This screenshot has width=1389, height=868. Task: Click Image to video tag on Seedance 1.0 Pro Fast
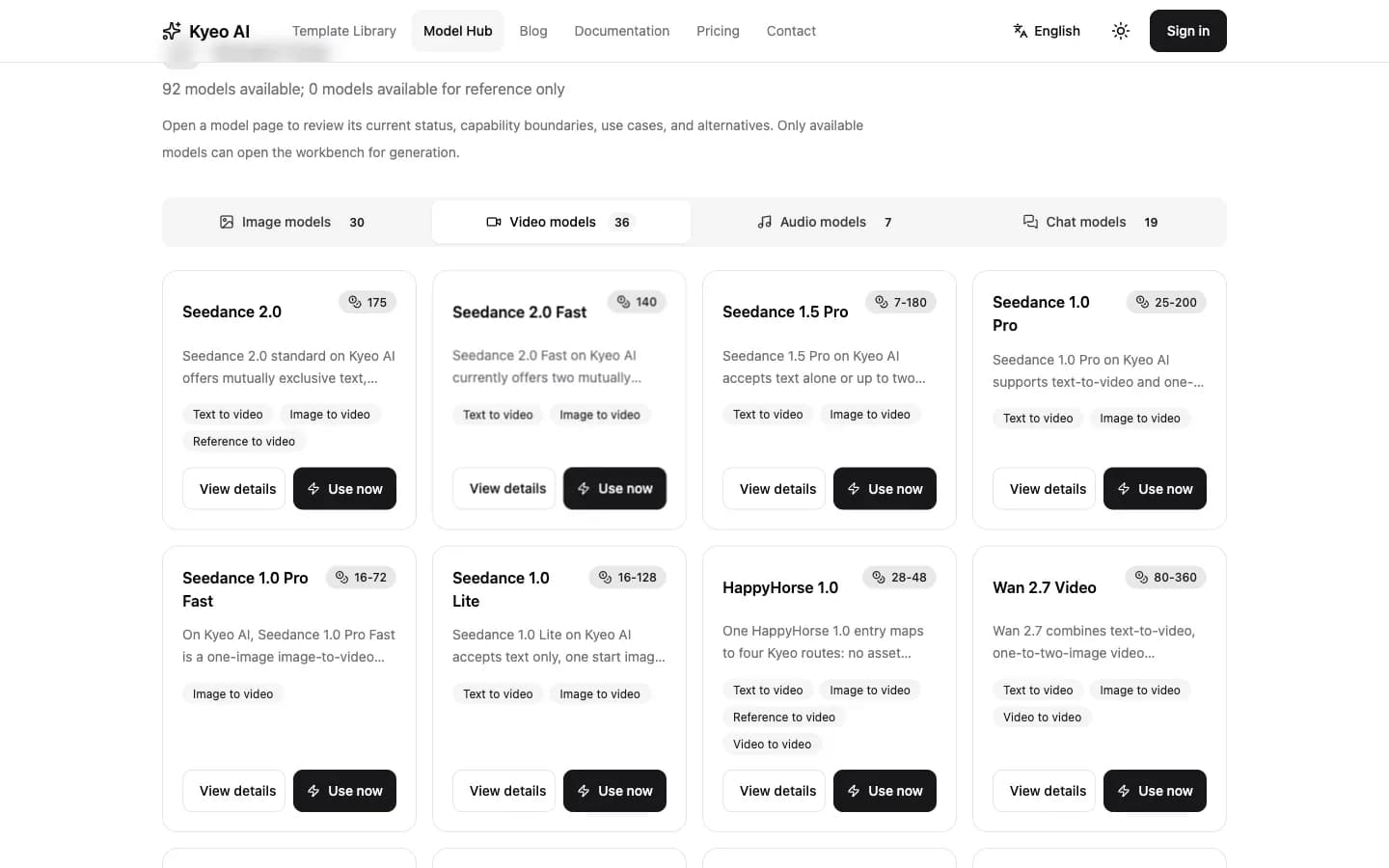click(232, 694)
